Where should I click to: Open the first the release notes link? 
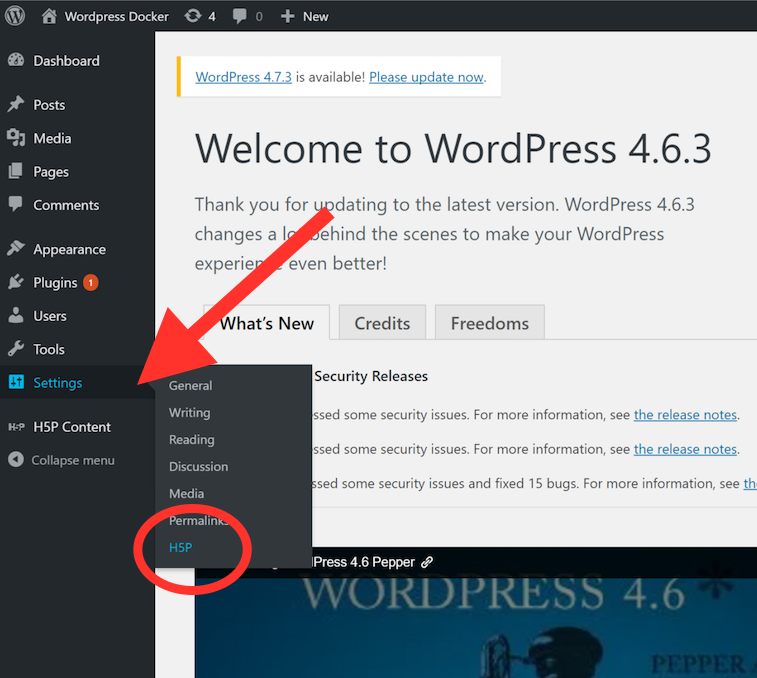pos(685,415)
